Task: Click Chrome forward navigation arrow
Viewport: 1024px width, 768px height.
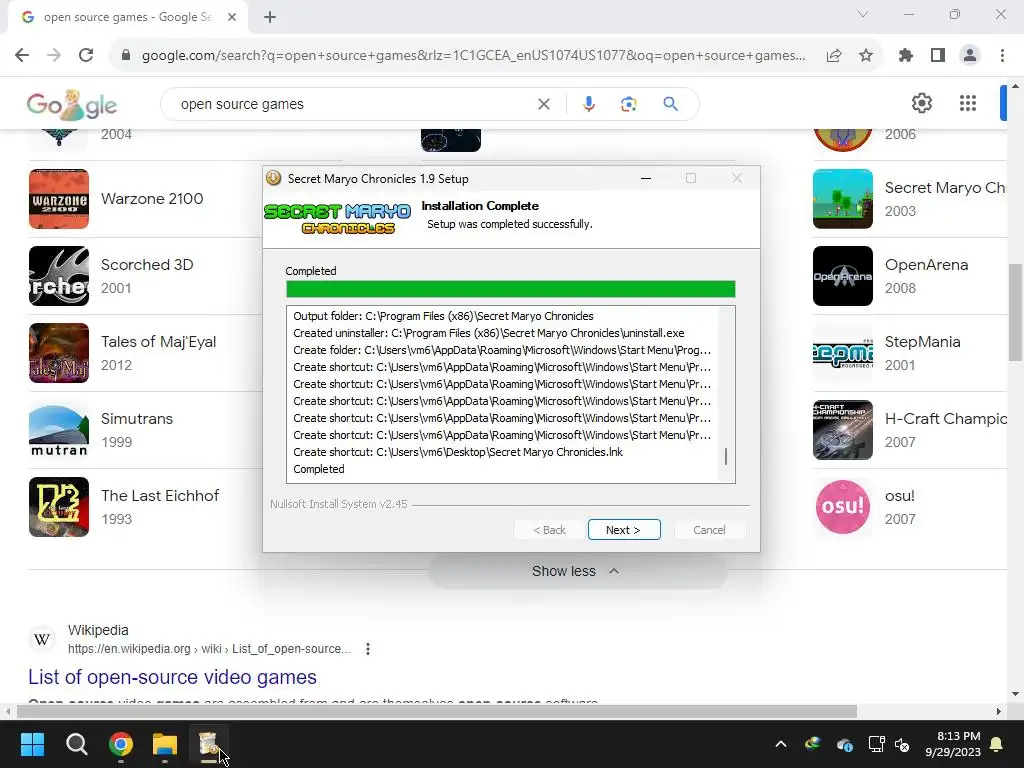Action: [54, 56]
